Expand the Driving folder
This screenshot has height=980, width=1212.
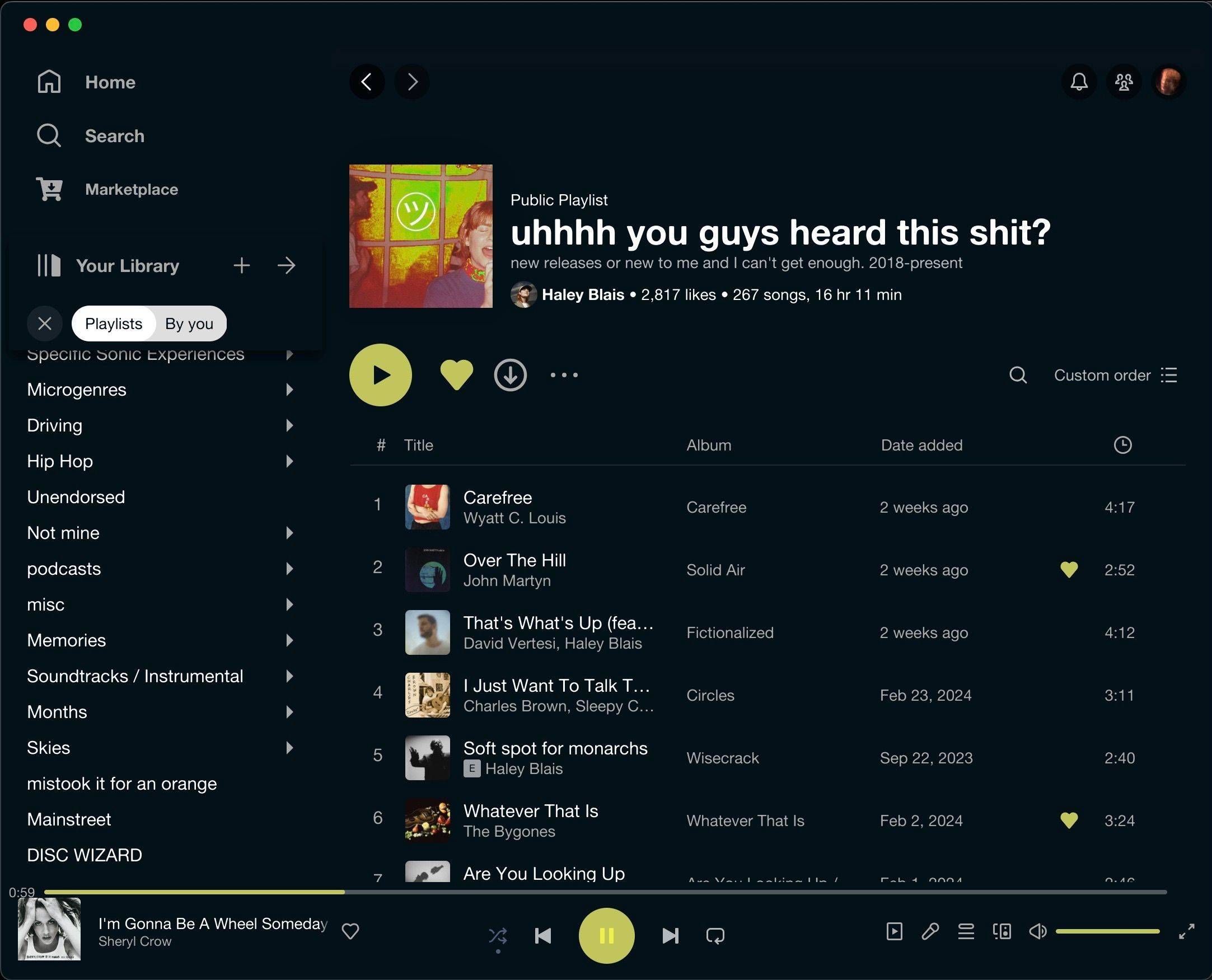click(x=289, y=425)
